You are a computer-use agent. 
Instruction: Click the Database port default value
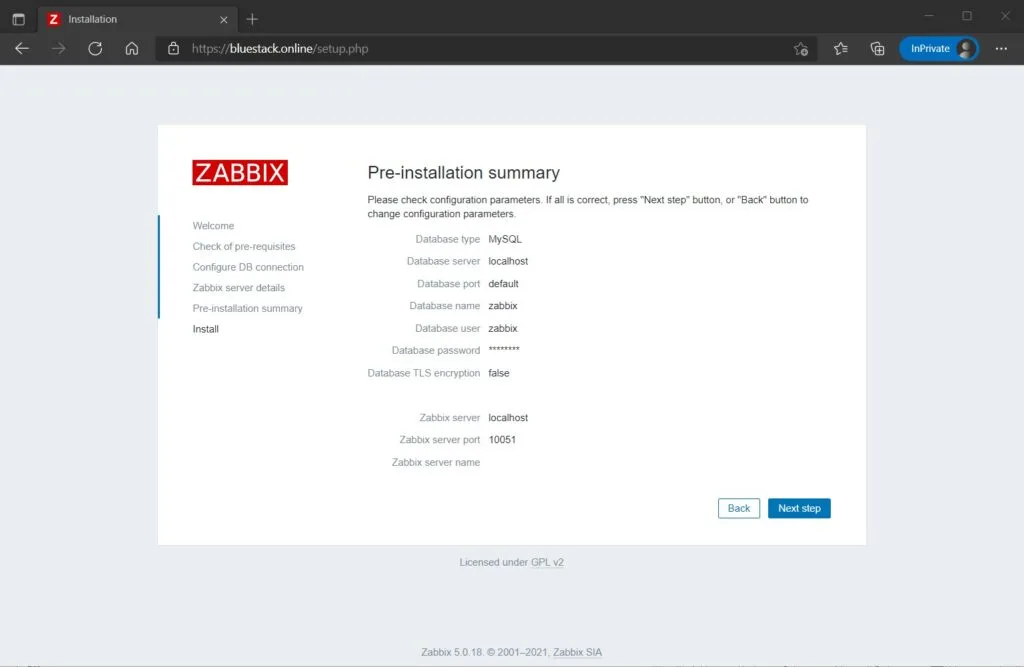(503, 284)
